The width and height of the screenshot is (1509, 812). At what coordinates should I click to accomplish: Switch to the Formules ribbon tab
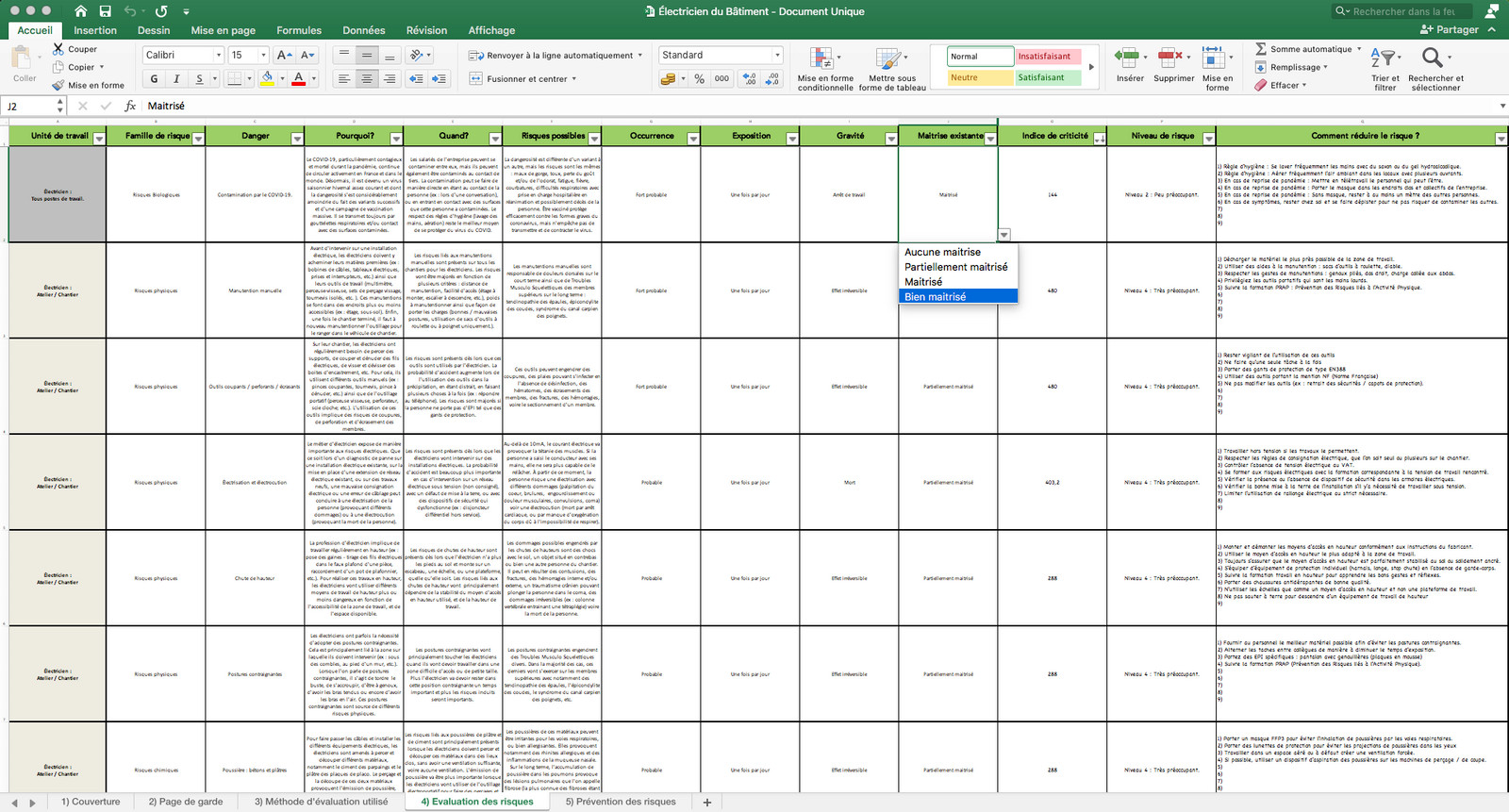[x=299, y=30]
